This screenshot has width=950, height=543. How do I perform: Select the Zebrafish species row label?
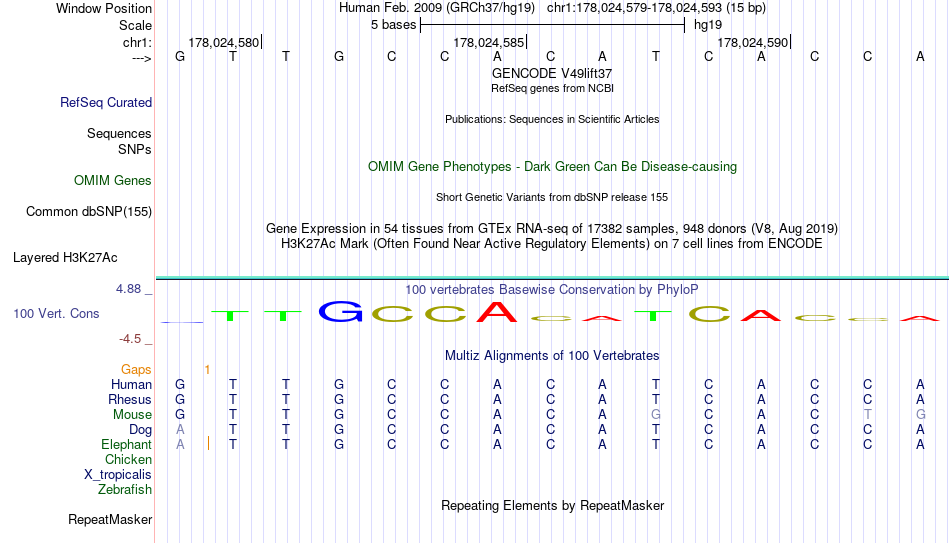(125, 489)
